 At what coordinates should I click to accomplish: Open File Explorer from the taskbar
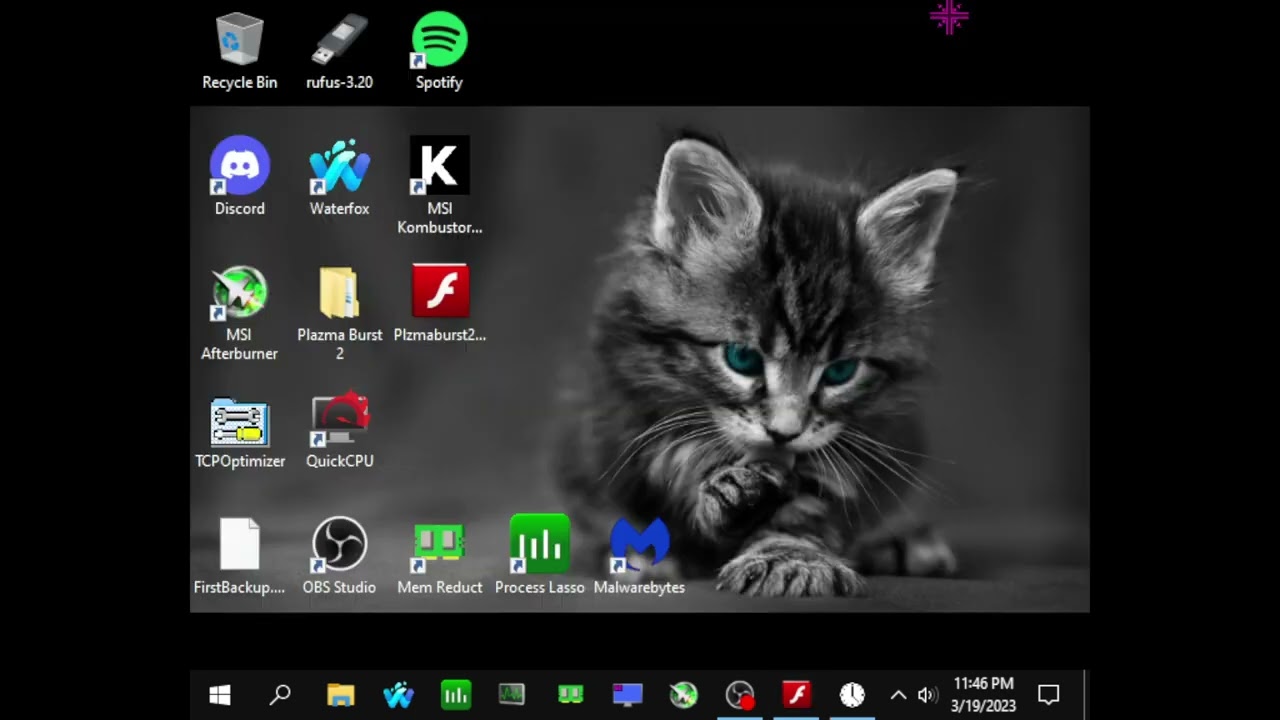(341, 695)
